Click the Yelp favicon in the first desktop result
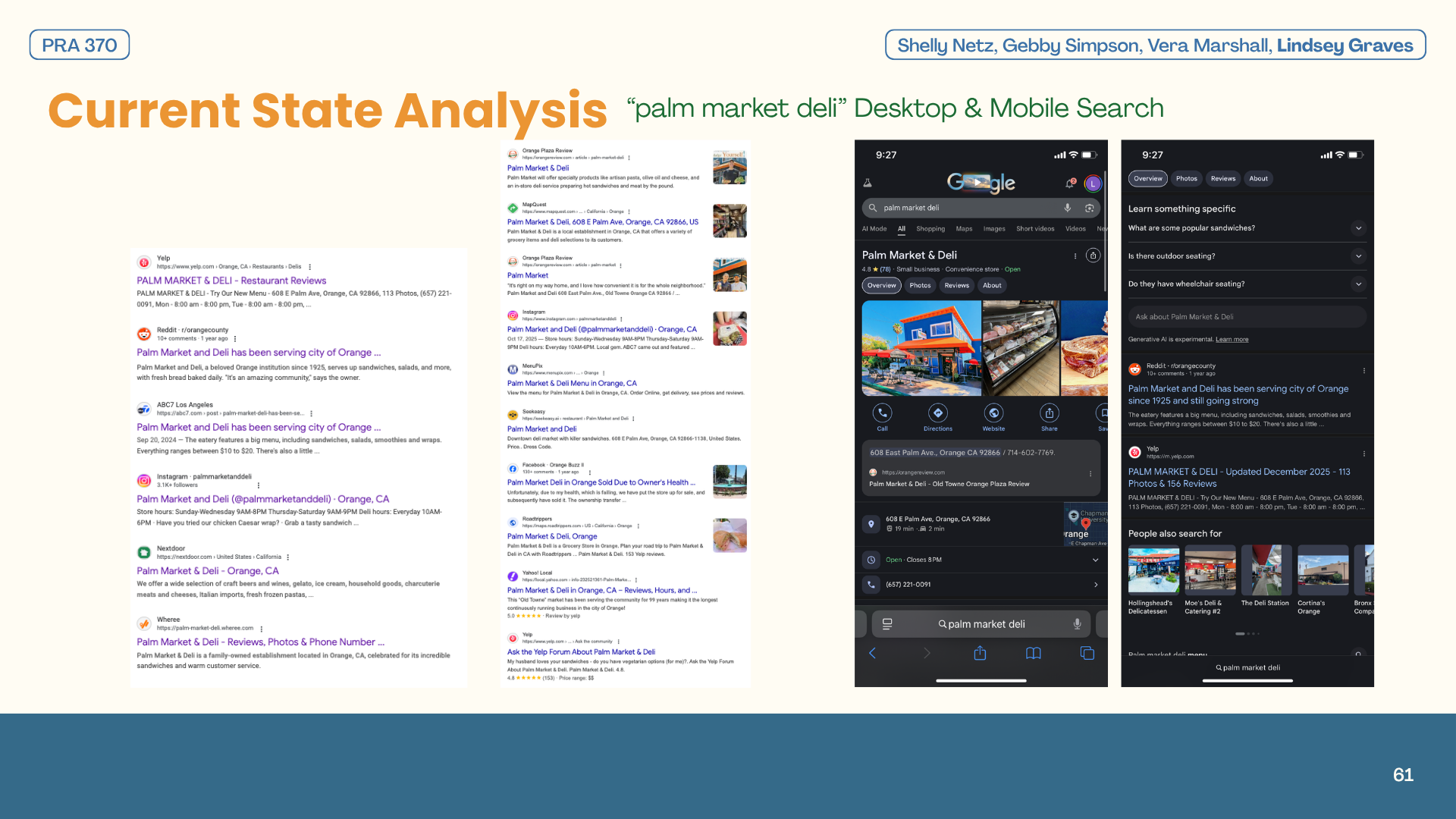Screen dimensions: 1456x819 pyautogui.click(x=144, y=262)
